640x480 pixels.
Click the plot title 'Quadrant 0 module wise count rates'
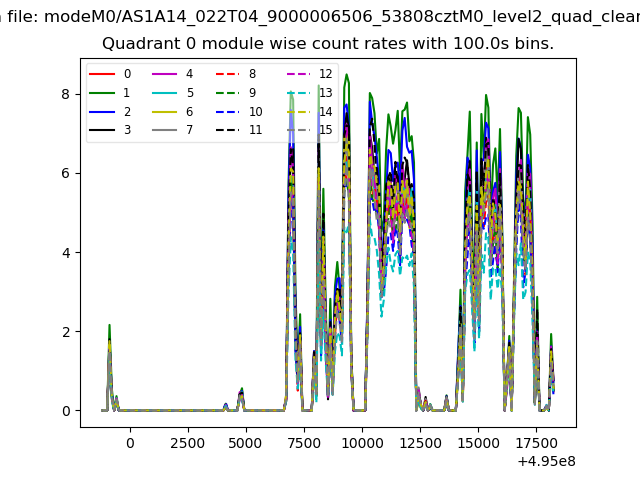point(328,45)
